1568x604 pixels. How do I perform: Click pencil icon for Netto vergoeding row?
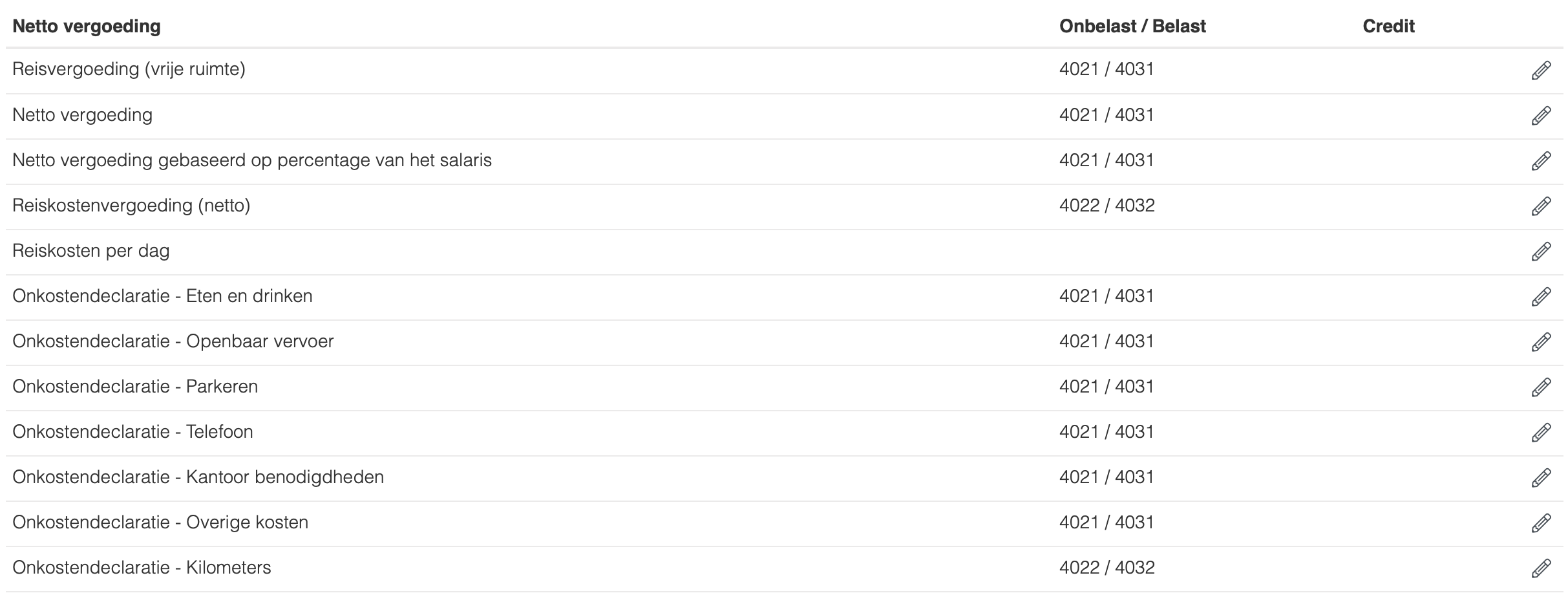(1541, 116)
